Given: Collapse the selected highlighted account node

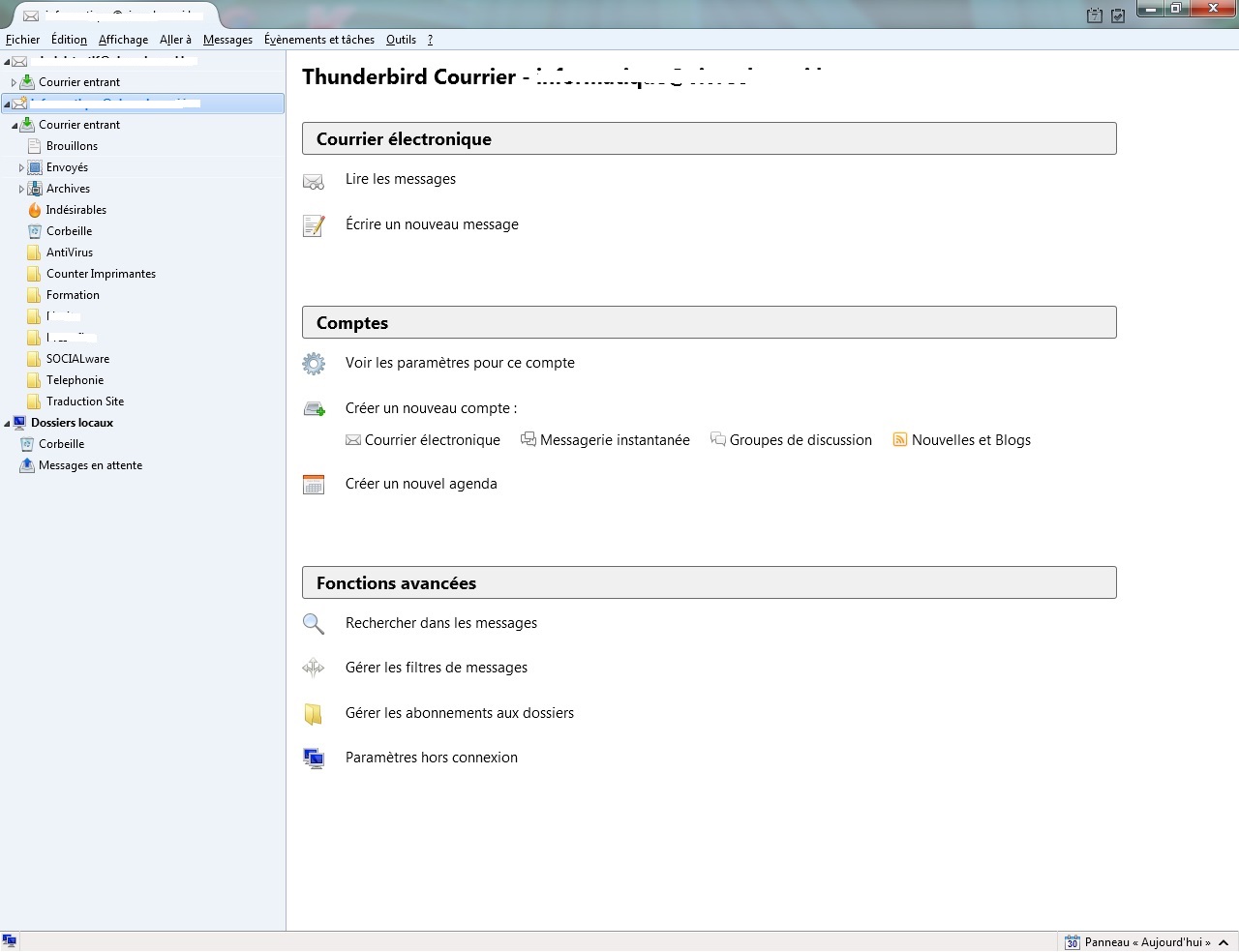Looking at the screenshot, I should (x=6, y=104).
